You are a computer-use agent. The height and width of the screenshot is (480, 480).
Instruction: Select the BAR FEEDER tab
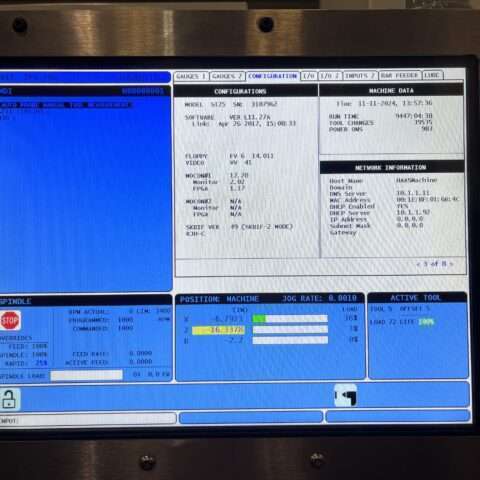click(x=400, y=75)
